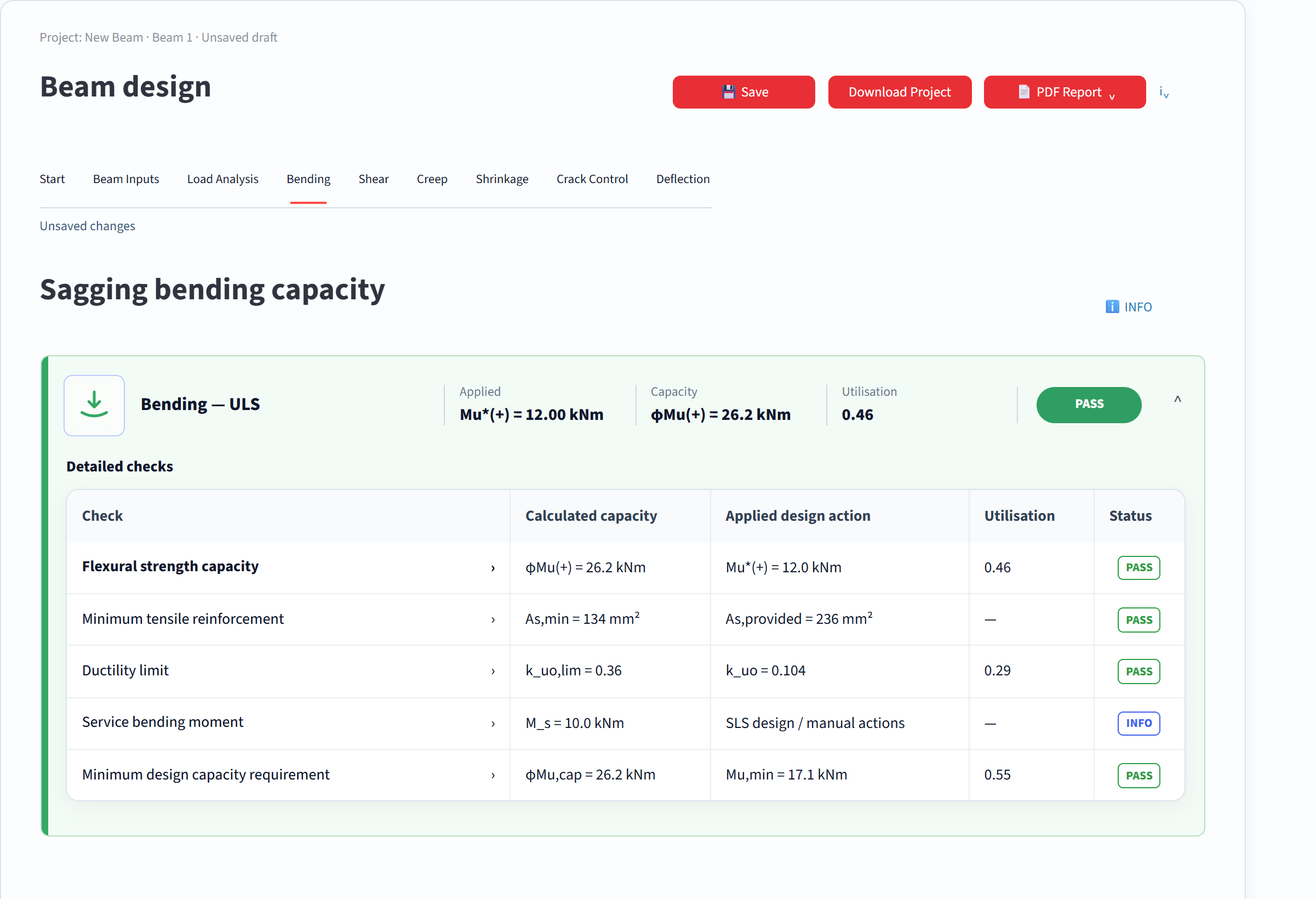
Task: Click the PDF Report document icon
Action: 1024,92
